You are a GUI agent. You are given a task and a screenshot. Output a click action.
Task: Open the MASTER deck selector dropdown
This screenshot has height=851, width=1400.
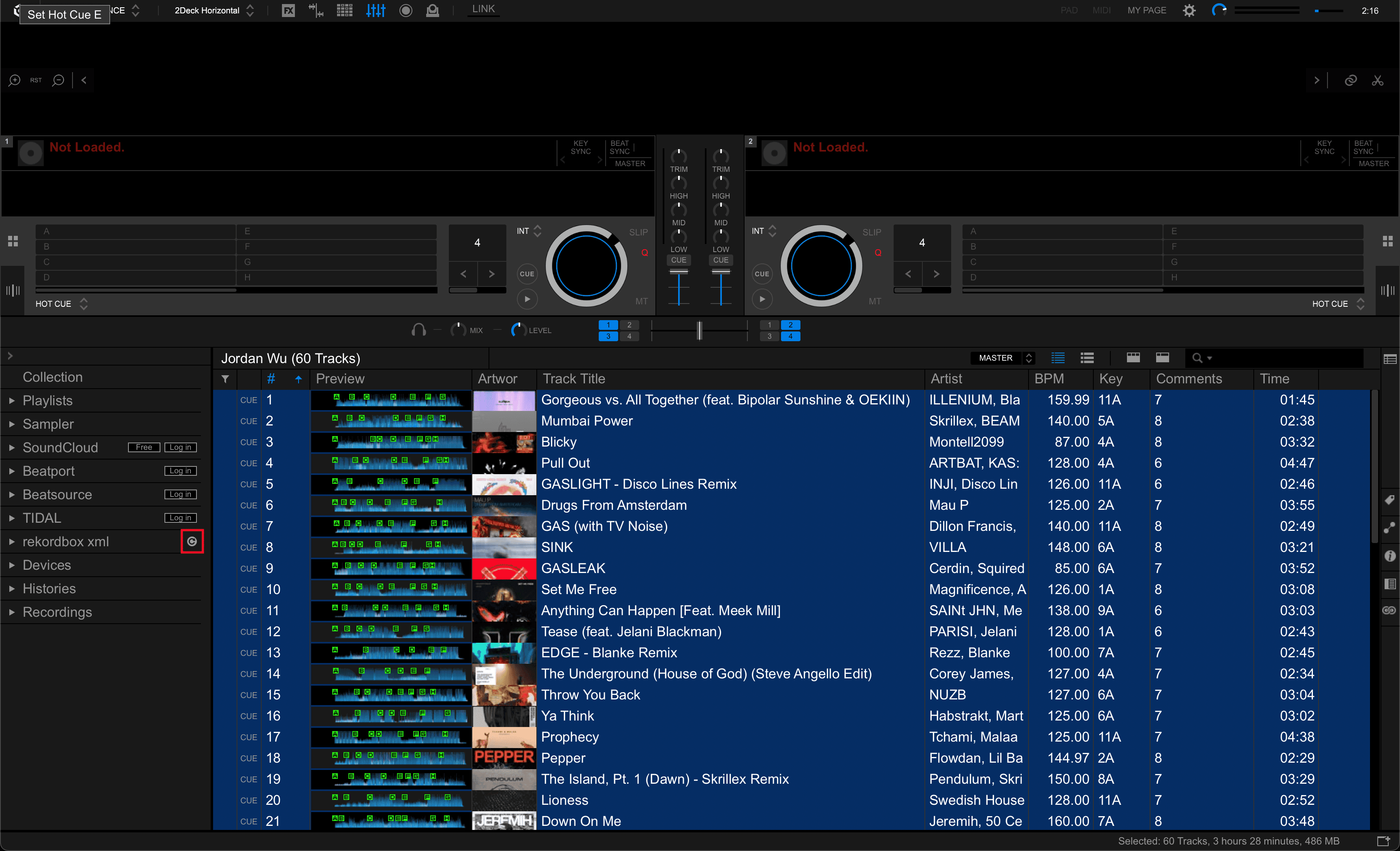[x=1003, y=357]
